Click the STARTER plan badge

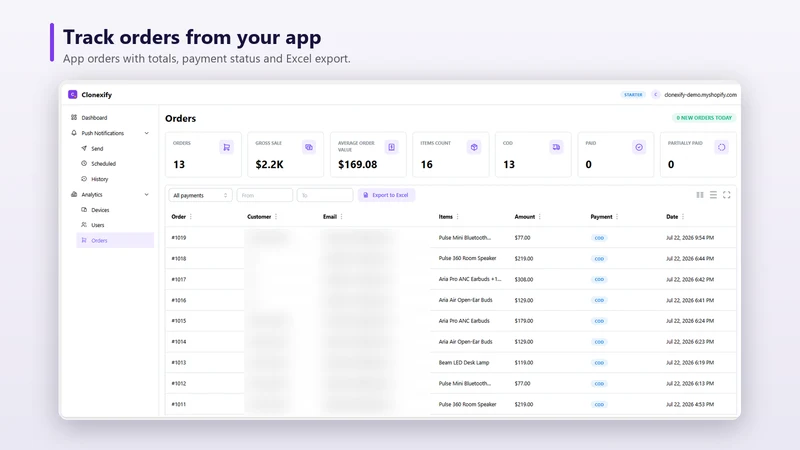pyautogui.click(x=633, y=95)
